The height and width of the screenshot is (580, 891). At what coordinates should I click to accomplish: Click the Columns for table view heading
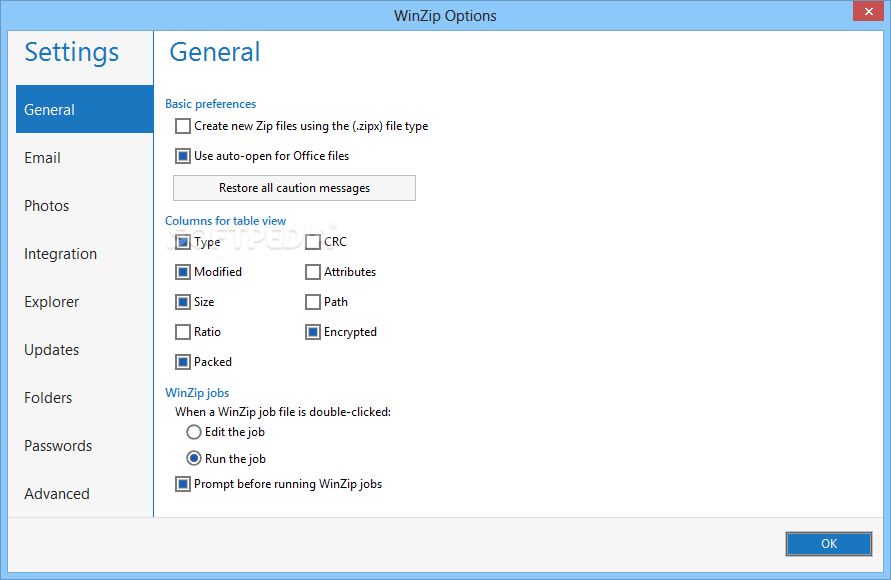click(x=226, y=221)
